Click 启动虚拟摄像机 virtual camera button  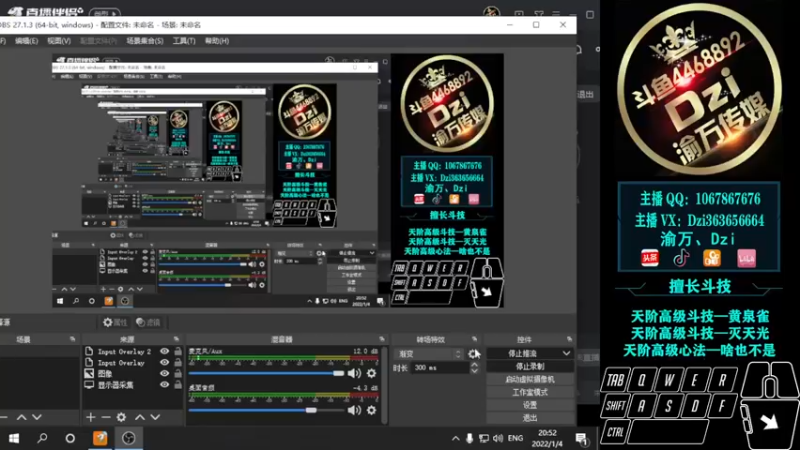[x=530, y=379]
